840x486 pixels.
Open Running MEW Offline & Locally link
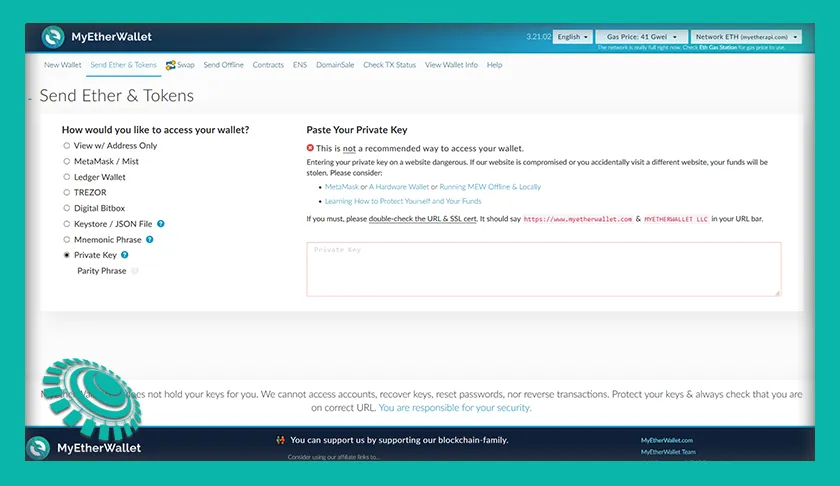pos(490,186)
